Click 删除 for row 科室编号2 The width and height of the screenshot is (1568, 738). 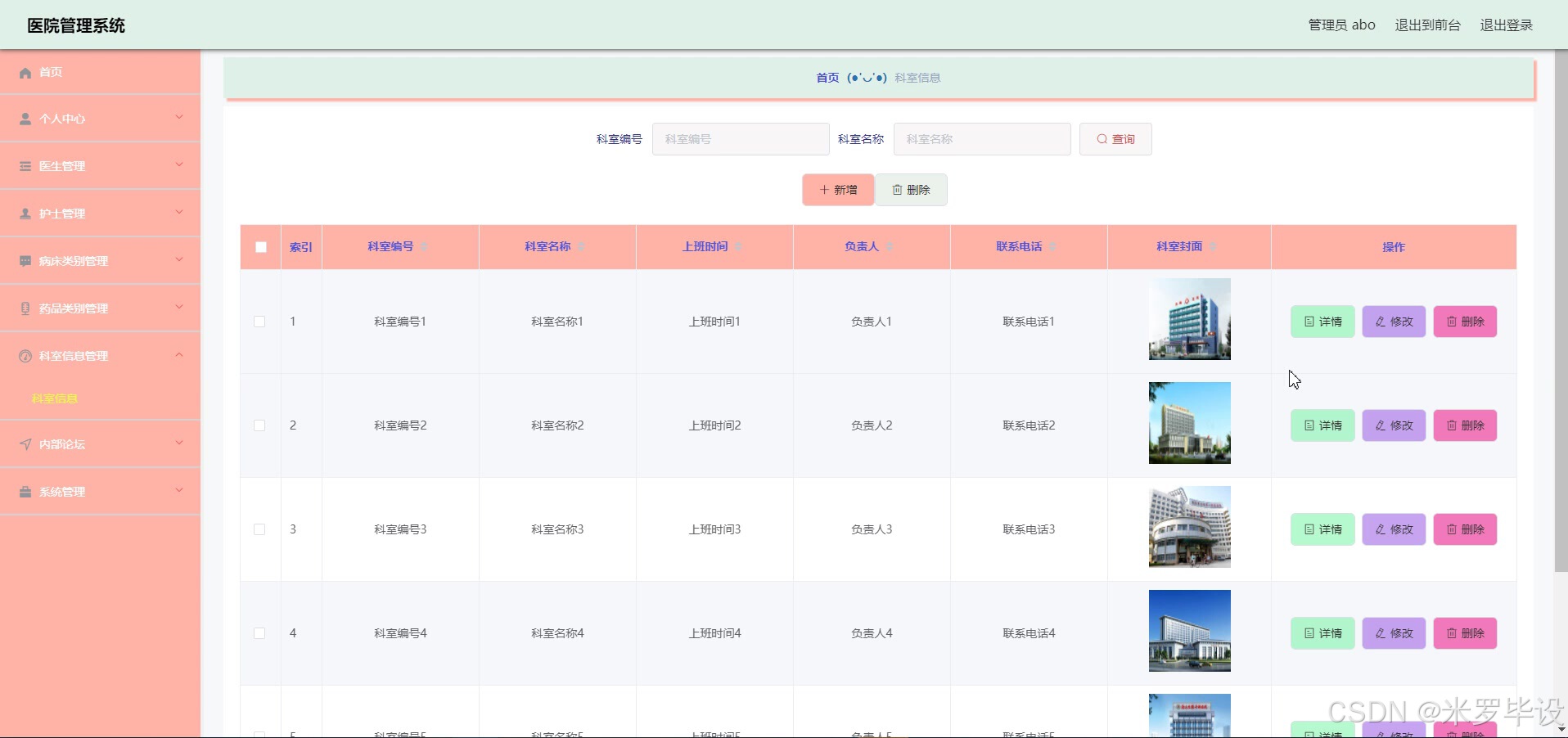pyautogui.click(x=1465, y=425)
